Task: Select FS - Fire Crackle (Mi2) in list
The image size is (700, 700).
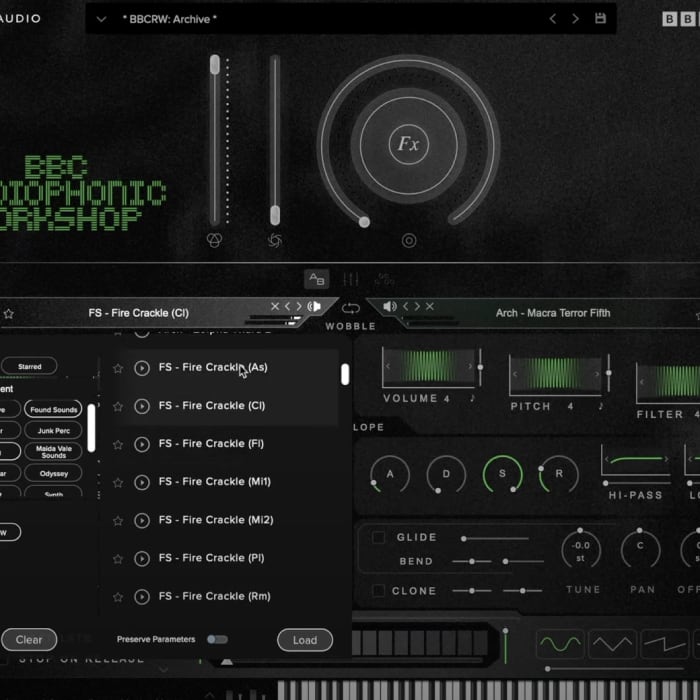Action: [216, 520]
